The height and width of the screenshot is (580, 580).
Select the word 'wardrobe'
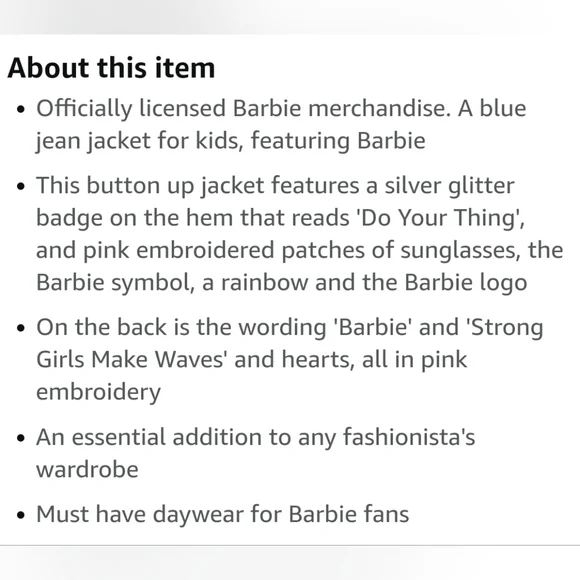[87, 469]
